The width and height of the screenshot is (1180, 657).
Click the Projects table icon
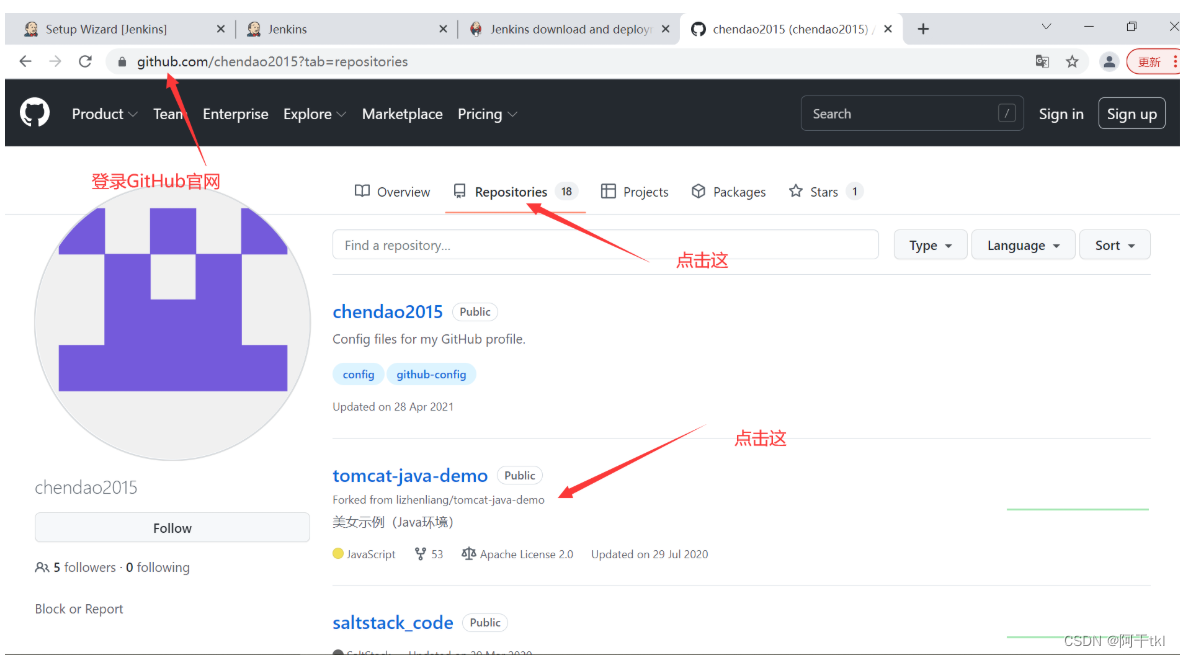tap(608, 191)
